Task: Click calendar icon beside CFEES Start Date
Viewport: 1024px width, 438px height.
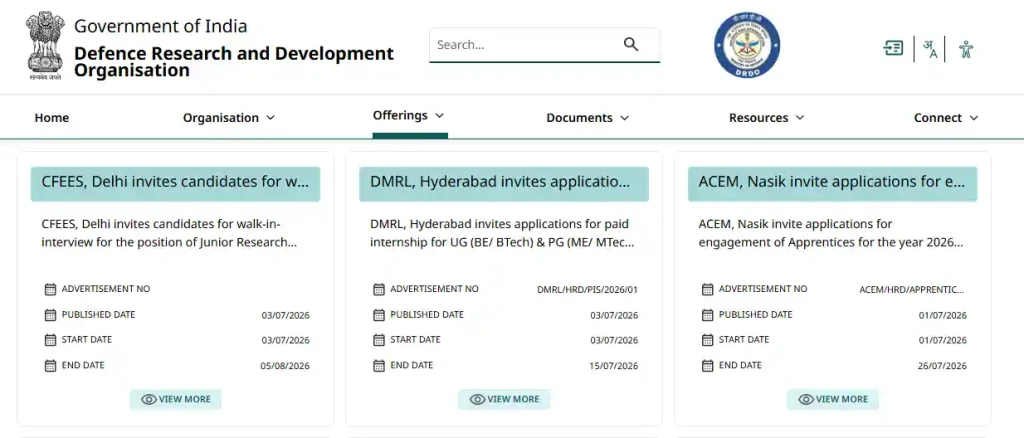Action: coord(50,340)
